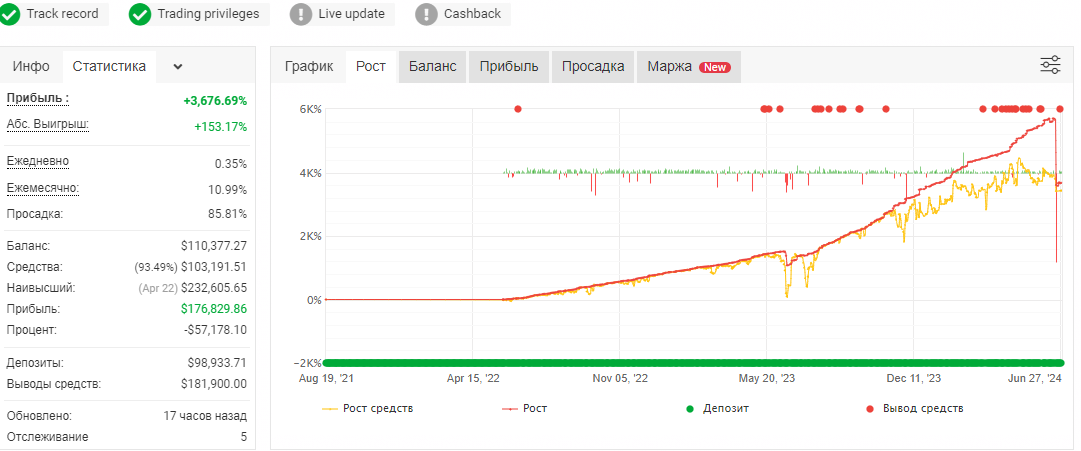Click the +153.17% absolute gain value
Viewport: 1081px width, 451px height.
click(x=221, y=127)
